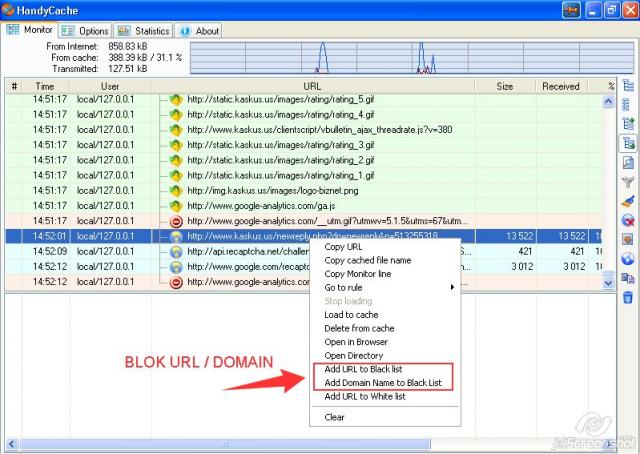Click the URL column header
This screenshot has width=640, height=454.
coord(312,87)
